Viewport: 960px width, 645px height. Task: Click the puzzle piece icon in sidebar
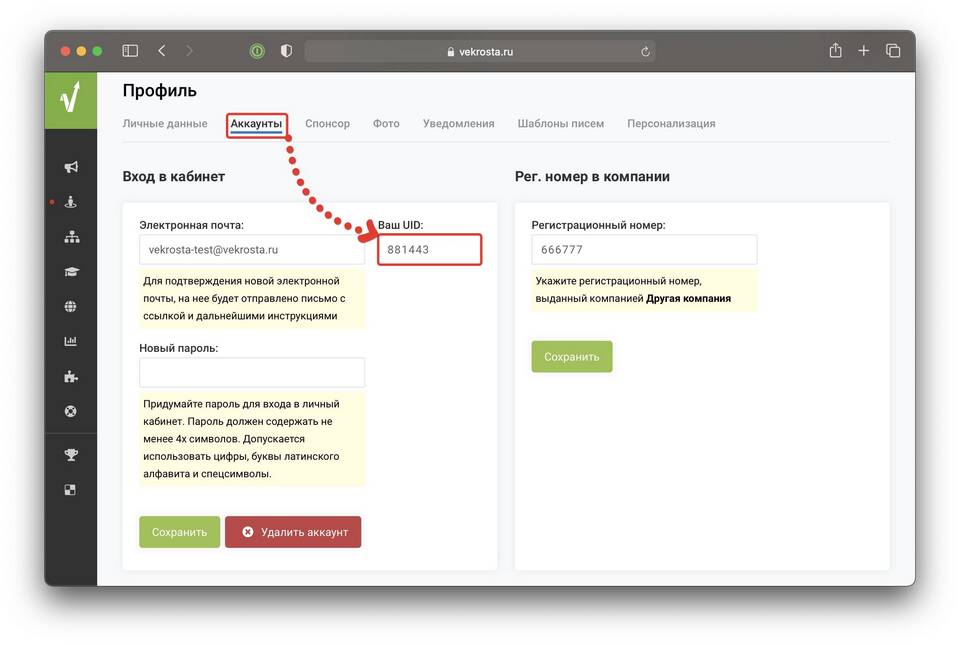tap(71, 377)
